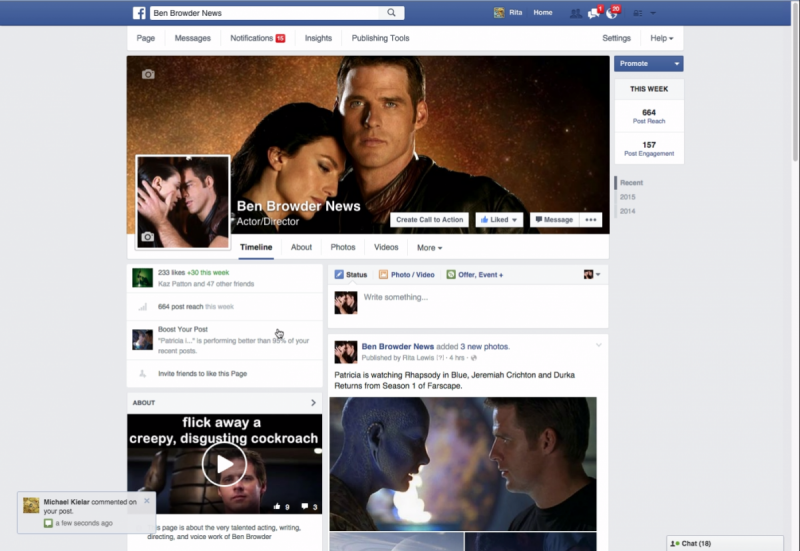
Task: Click the Message button
Action: tap(554, 219)
